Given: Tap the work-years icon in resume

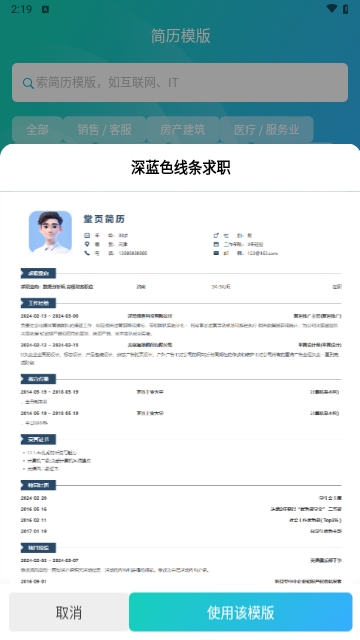Looking at the screenshot, I should click(216, 244).
